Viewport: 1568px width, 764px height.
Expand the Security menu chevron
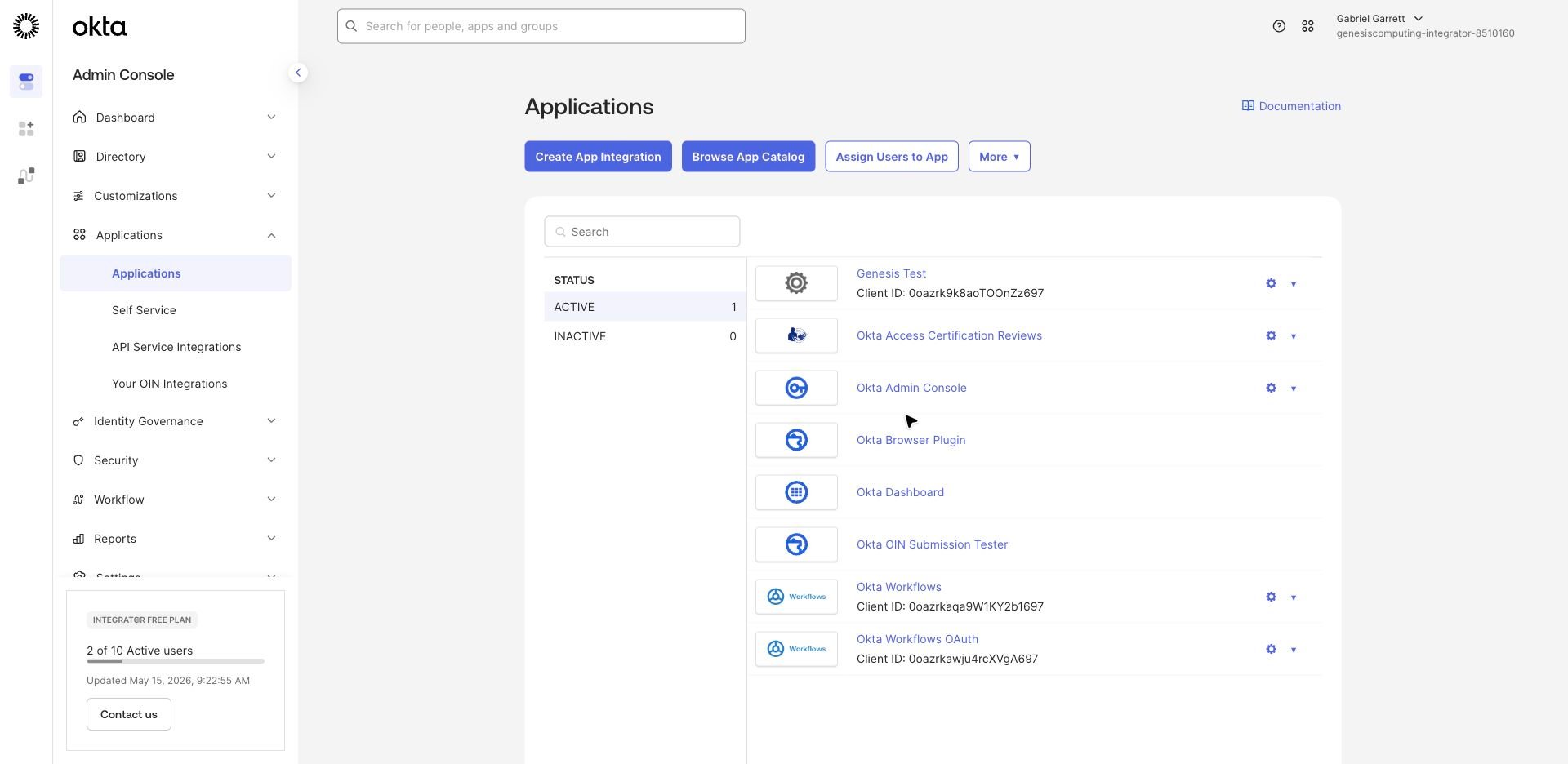point(271,460)
